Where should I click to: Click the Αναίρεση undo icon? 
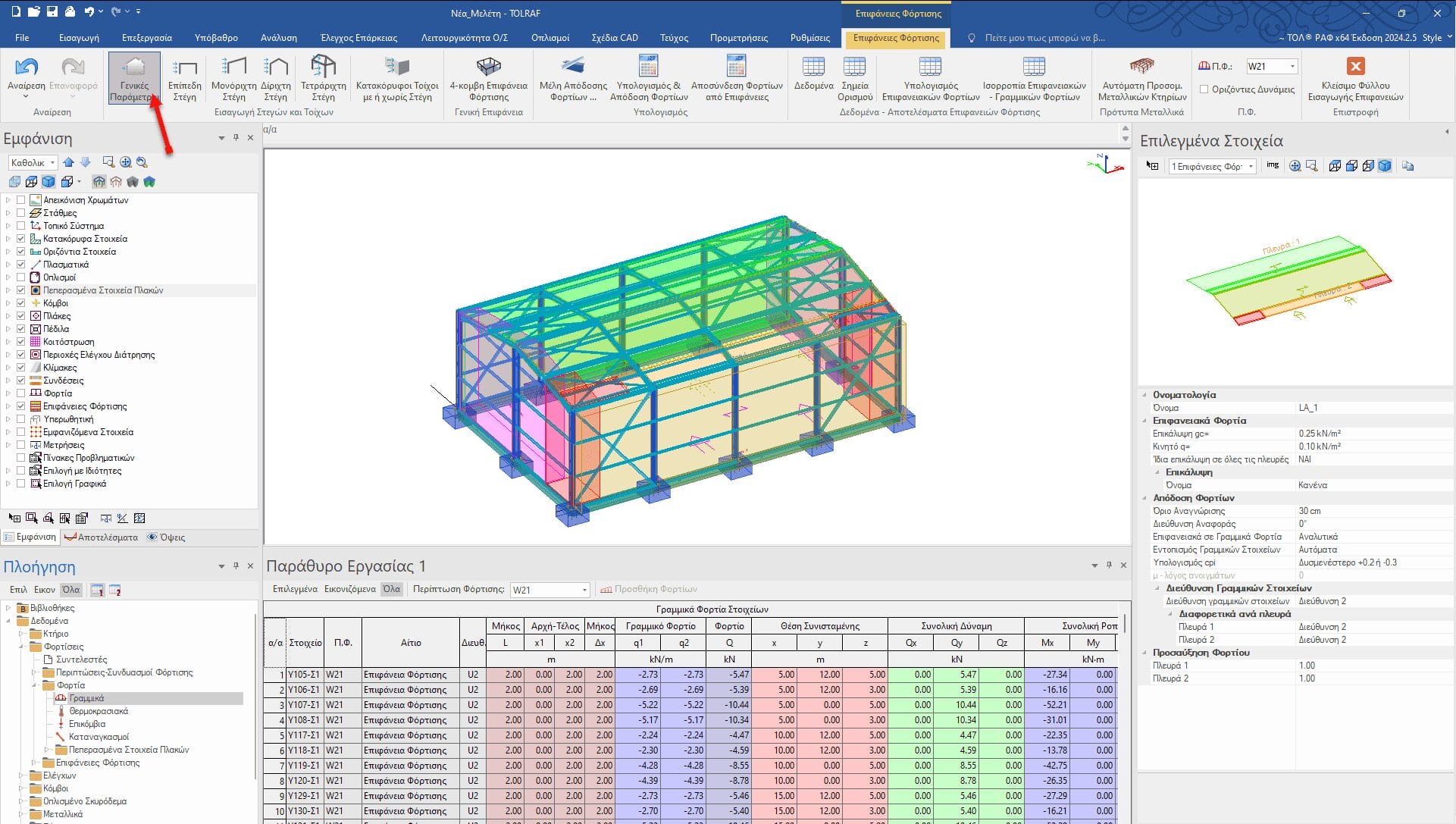[x=27, y=68]
